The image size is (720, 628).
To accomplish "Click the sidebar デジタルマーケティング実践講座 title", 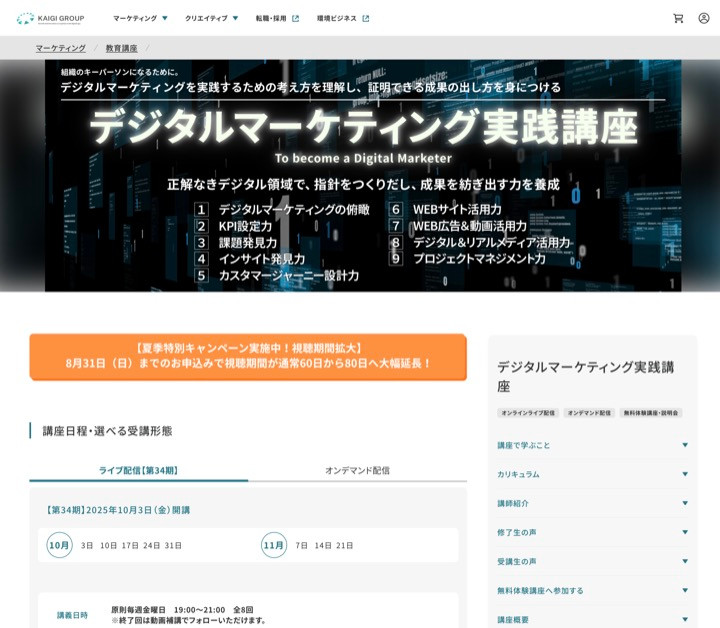I will 586,376.
